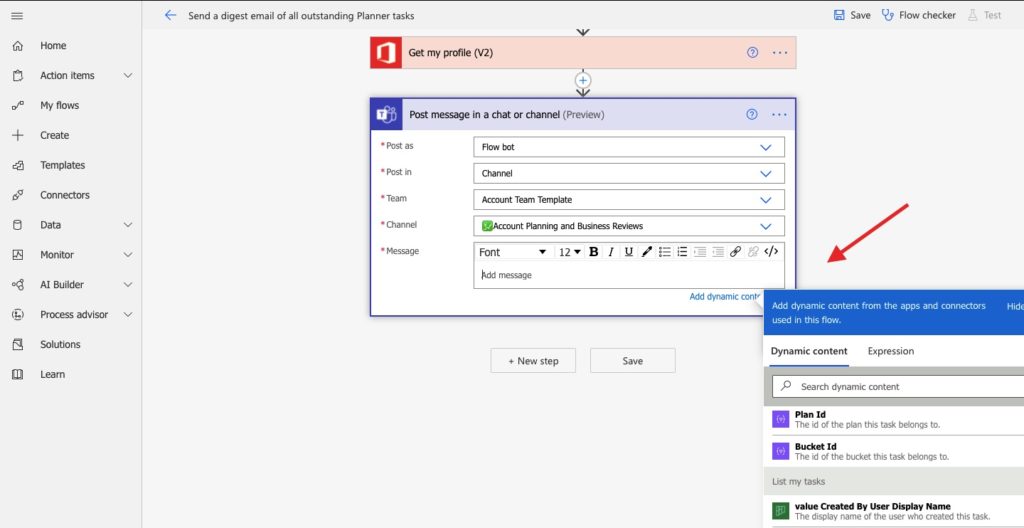
Task: Expand Action items in sidebar
Action: click(x=128, y=76)
